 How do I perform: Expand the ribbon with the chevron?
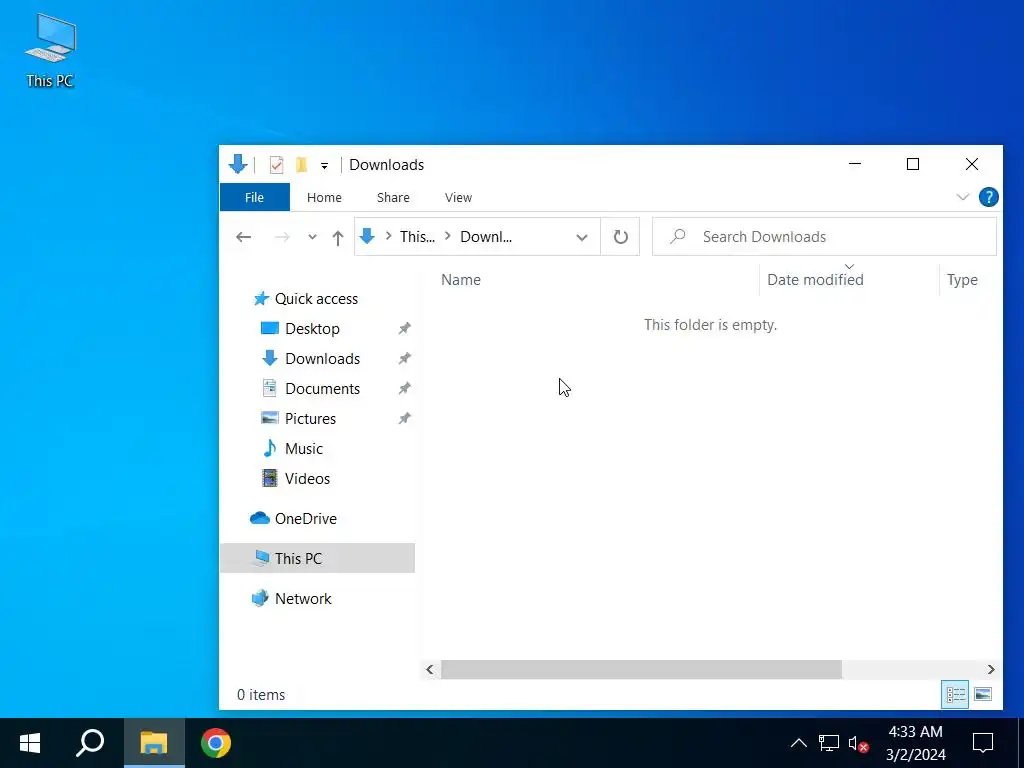point(963,197)
